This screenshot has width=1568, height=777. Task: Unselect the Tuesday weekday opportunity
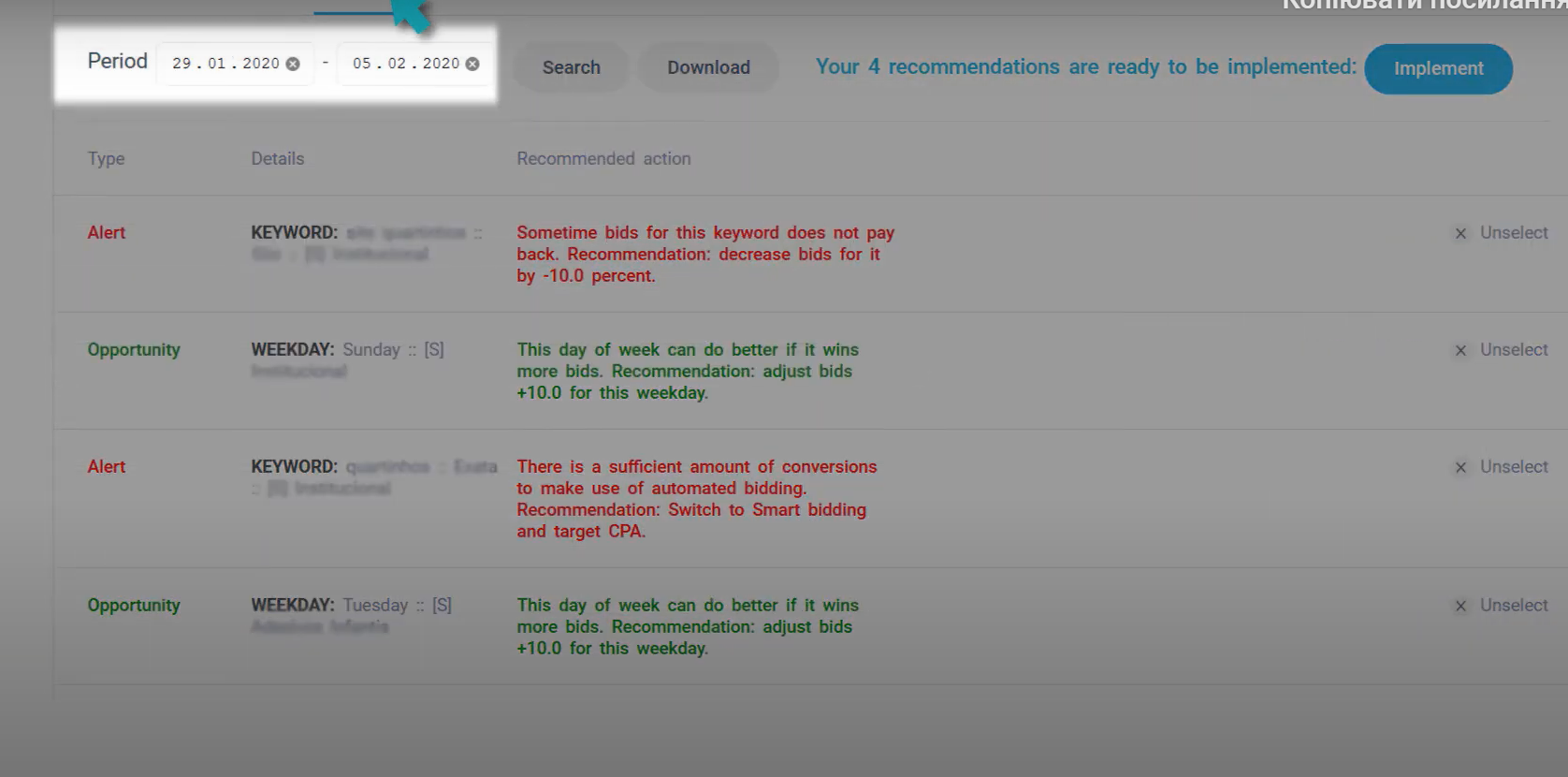coord(1503,606)
